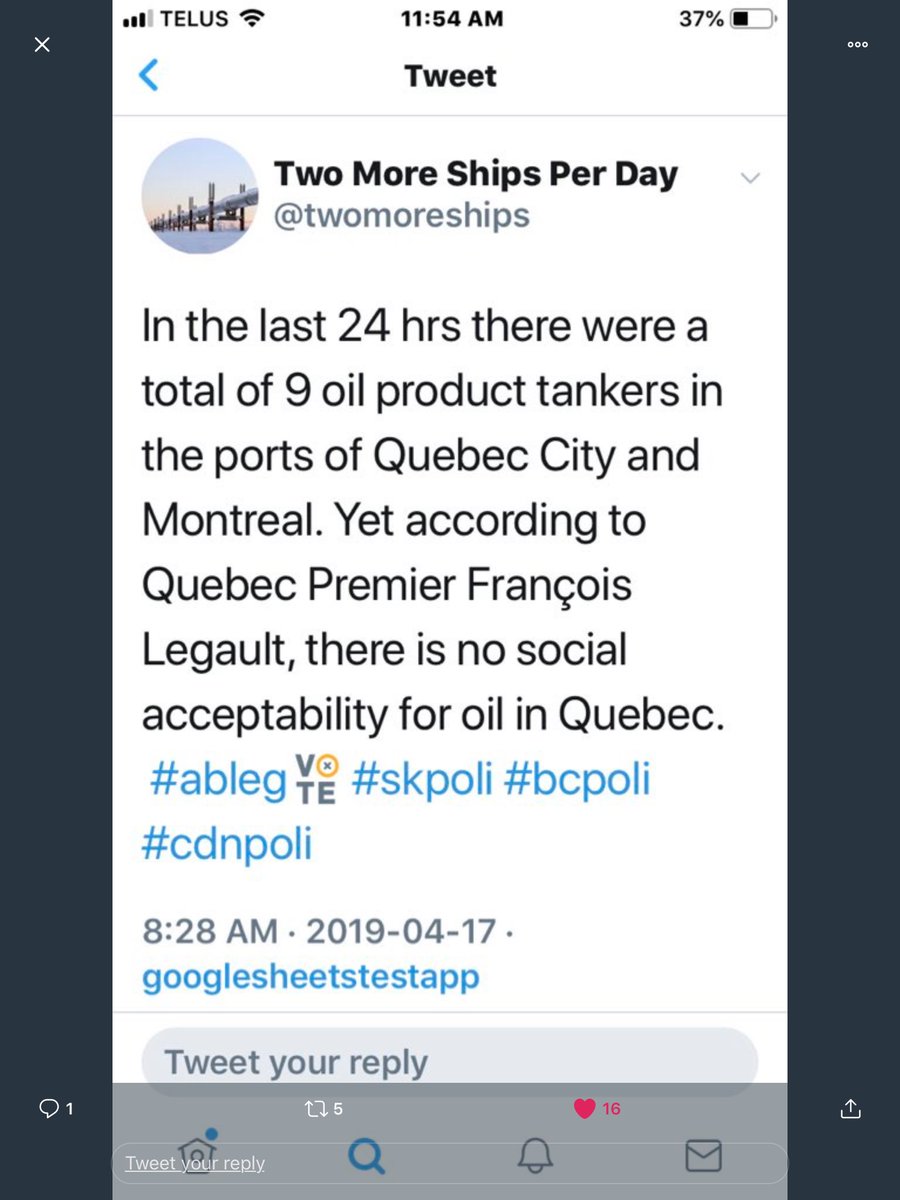Expand the tweet options chevron dropdown
The width and height of the screenshot is (900, 1200).
coord(749,178)
